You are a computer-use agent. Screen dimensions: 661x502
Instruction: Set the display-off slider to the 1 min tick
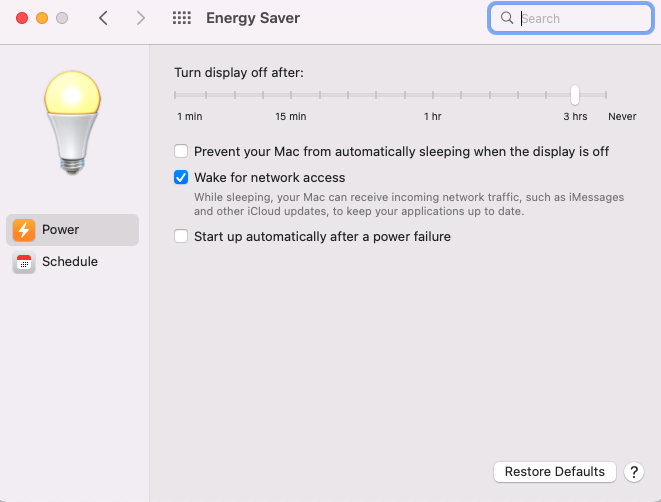click(x=175, y=95)
